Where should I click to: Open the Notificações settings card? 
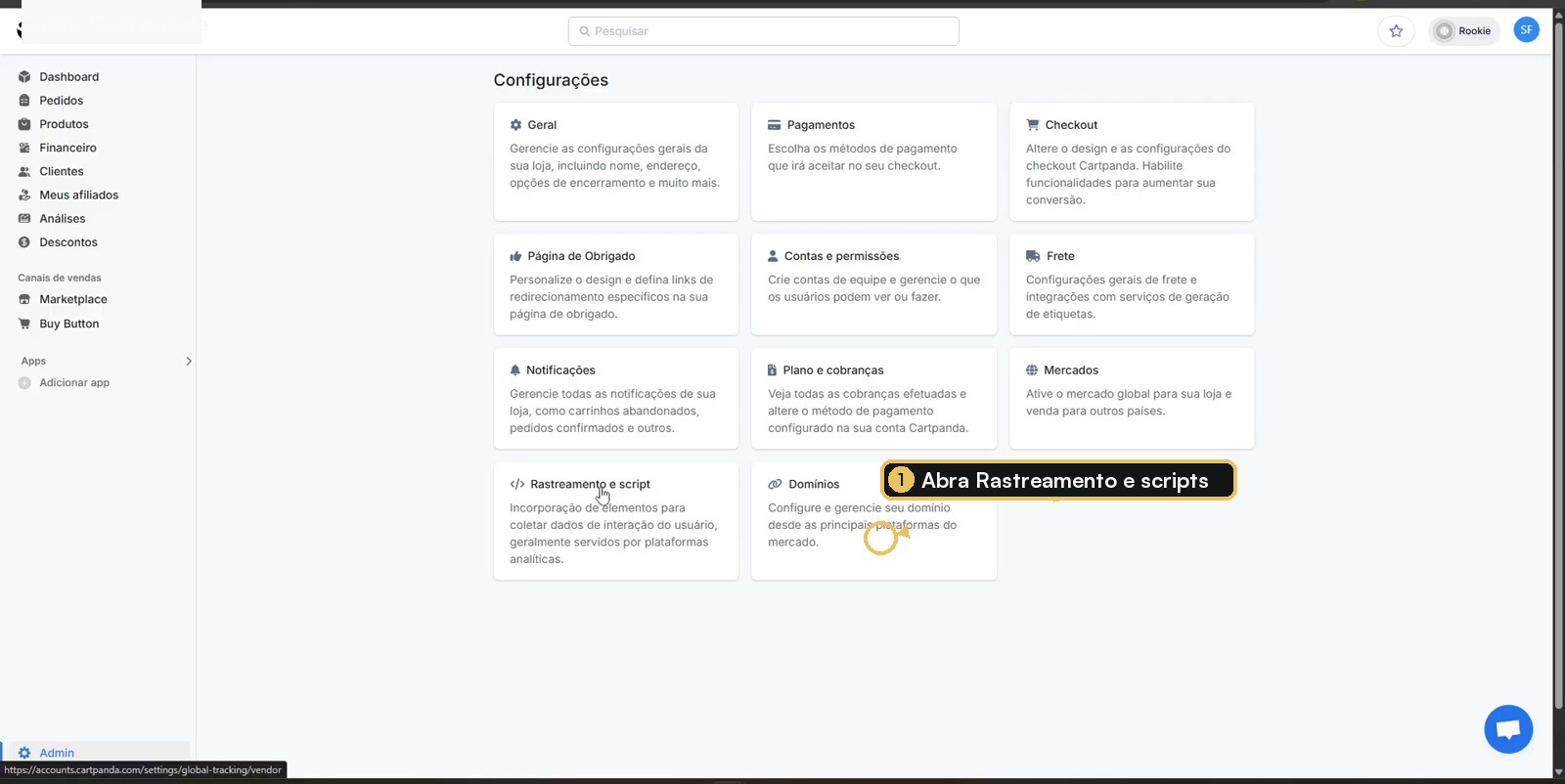(x=615, y=399)
